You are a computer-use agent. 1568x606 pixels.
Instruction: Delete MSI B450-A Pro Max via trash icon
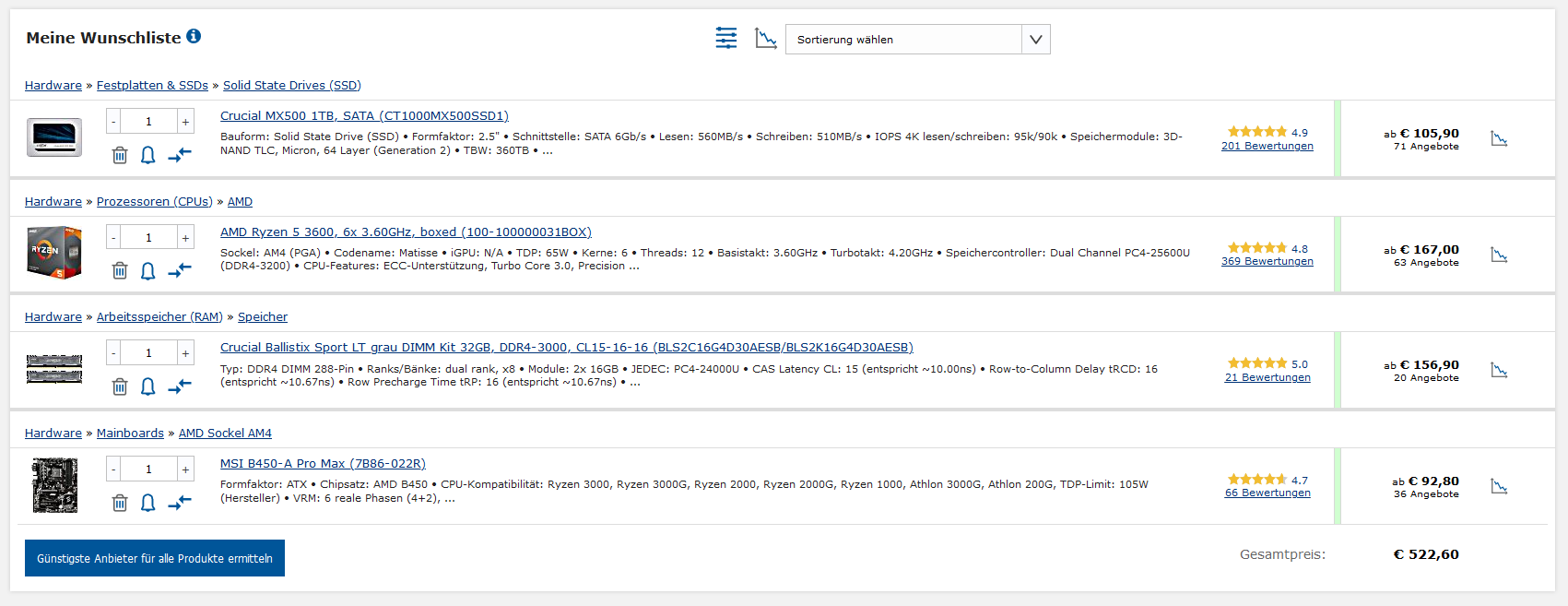[120, 503]
